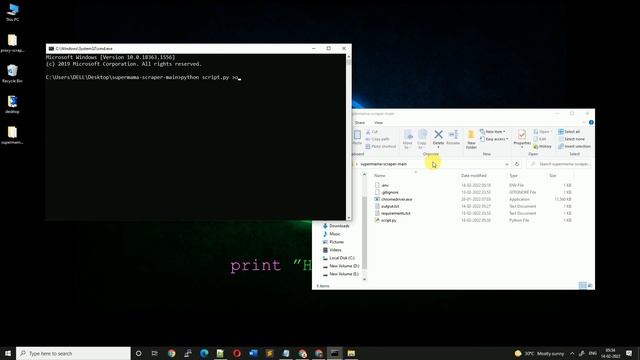Open Task View from the taskbar
Screen dimensions: 640x360
155,353
